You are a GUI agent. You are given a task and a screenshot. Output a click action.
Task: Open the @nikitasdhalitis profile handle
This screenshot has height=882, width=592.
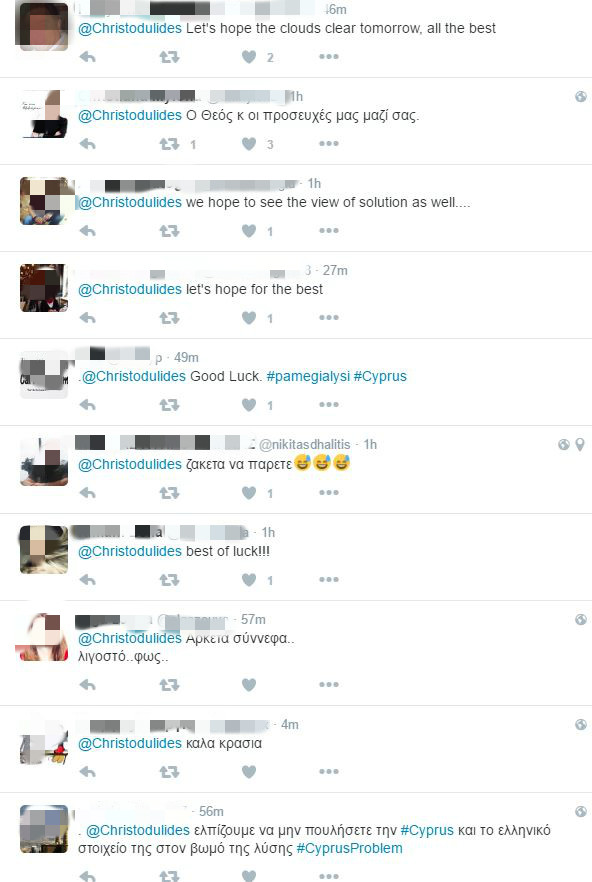[x=304, y=444]
